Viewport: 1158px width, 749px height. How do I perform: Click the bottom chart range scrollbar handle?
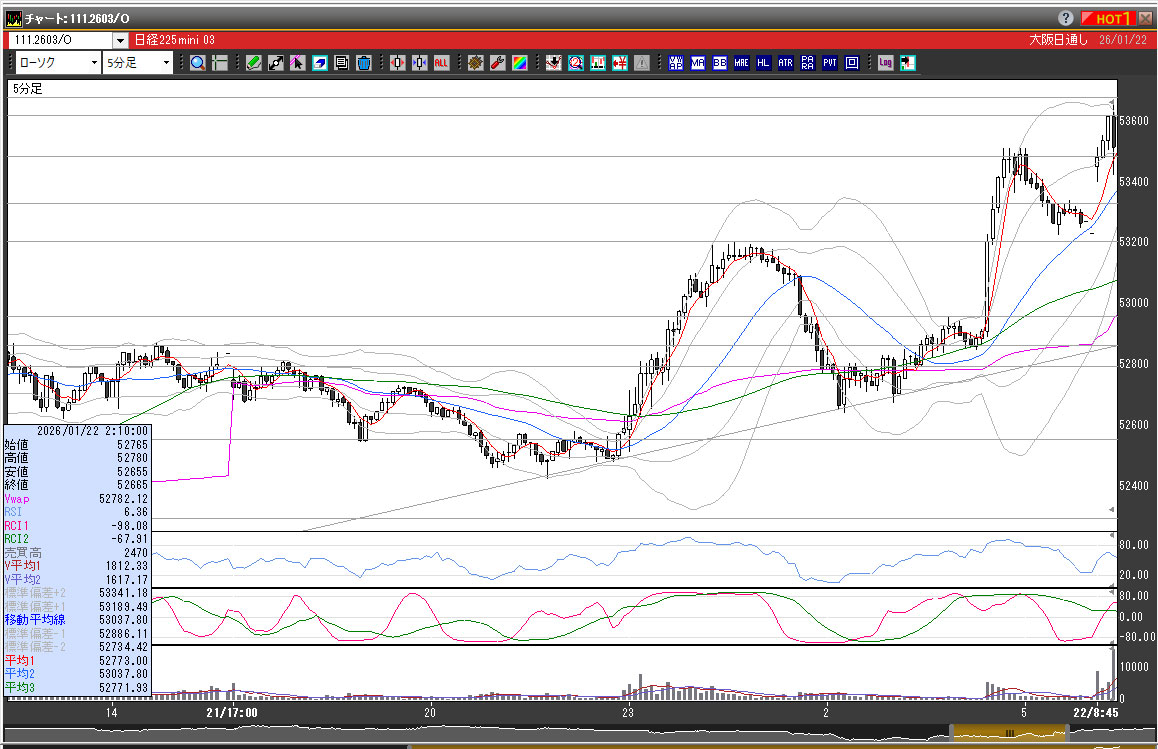tap(1009, 734)
